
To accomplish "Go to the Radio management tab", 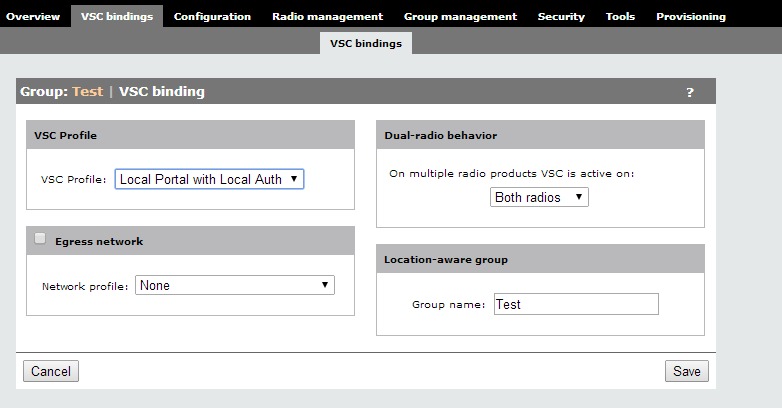I will pos(328,16).
